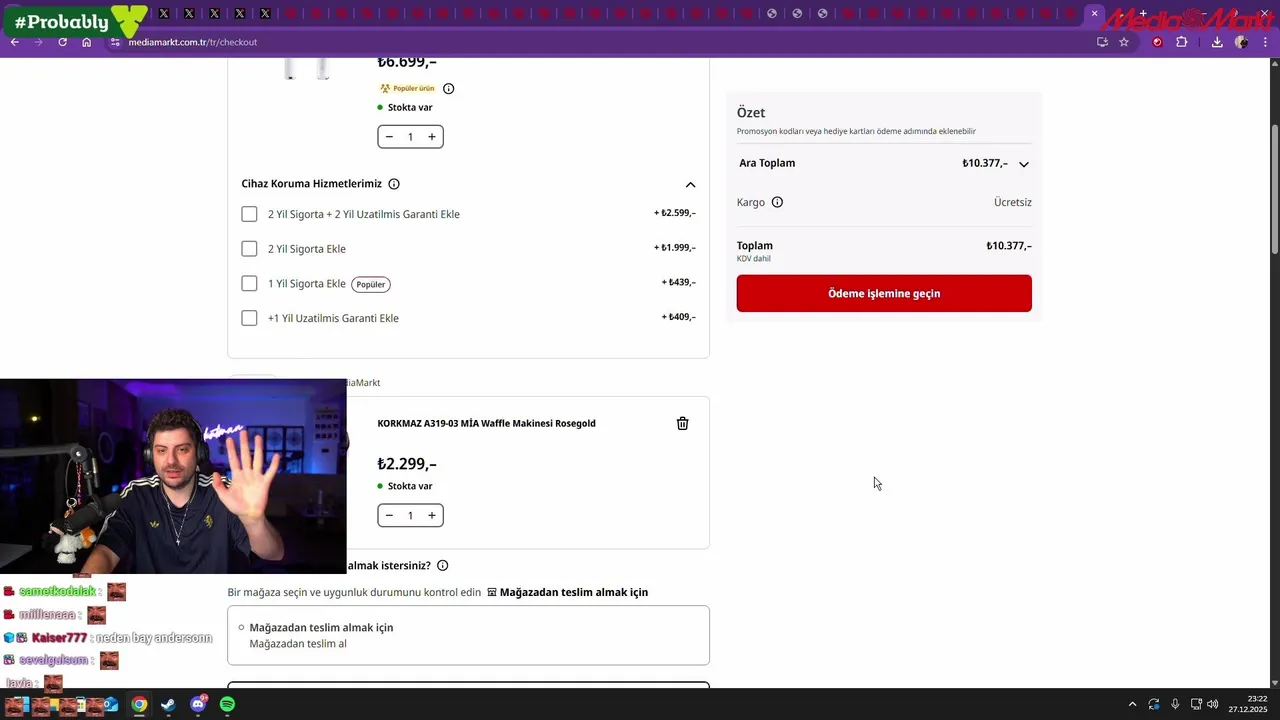Check '2 Yil Sigorta Ekle' option

click(x=249, y=249)
